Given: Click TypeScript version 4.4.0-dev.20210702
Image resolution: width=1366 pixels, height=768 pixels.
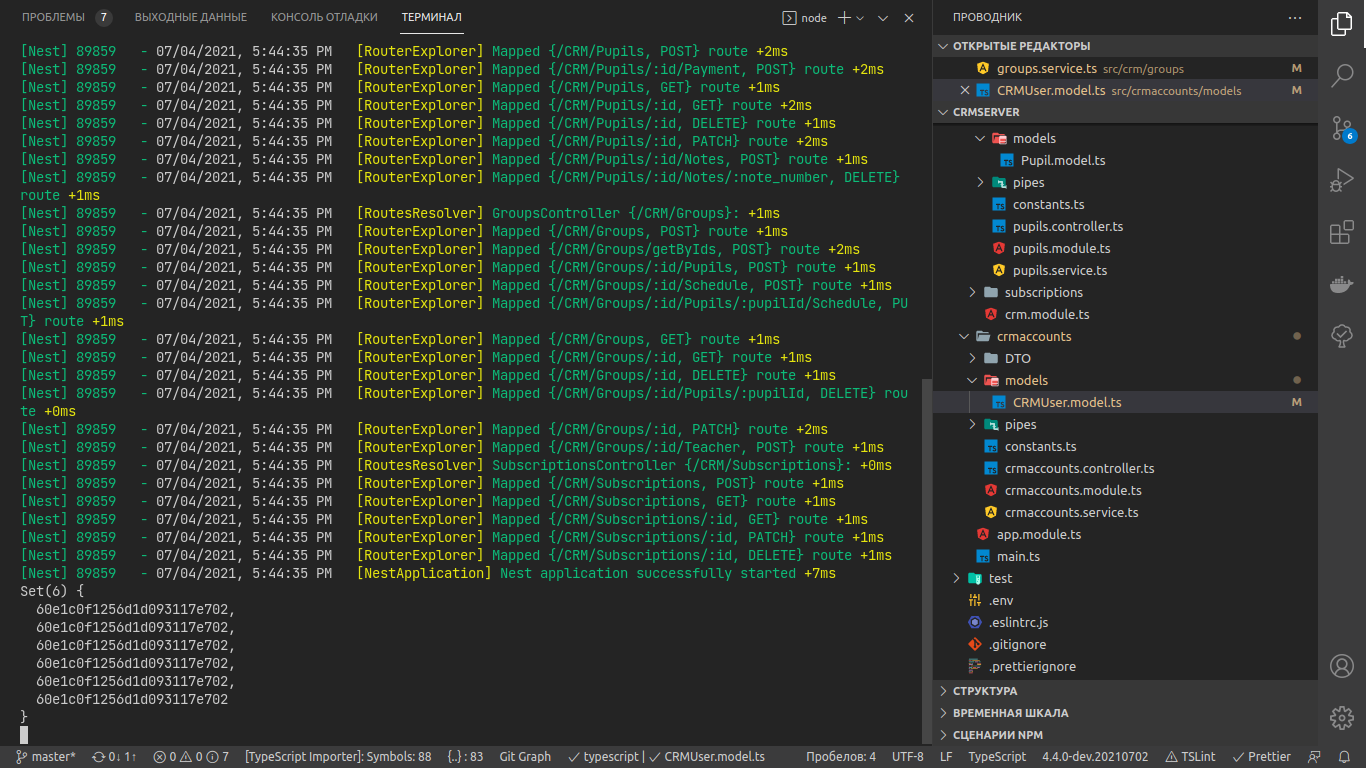Looking at the screenshot, I should pos(1095,757).
